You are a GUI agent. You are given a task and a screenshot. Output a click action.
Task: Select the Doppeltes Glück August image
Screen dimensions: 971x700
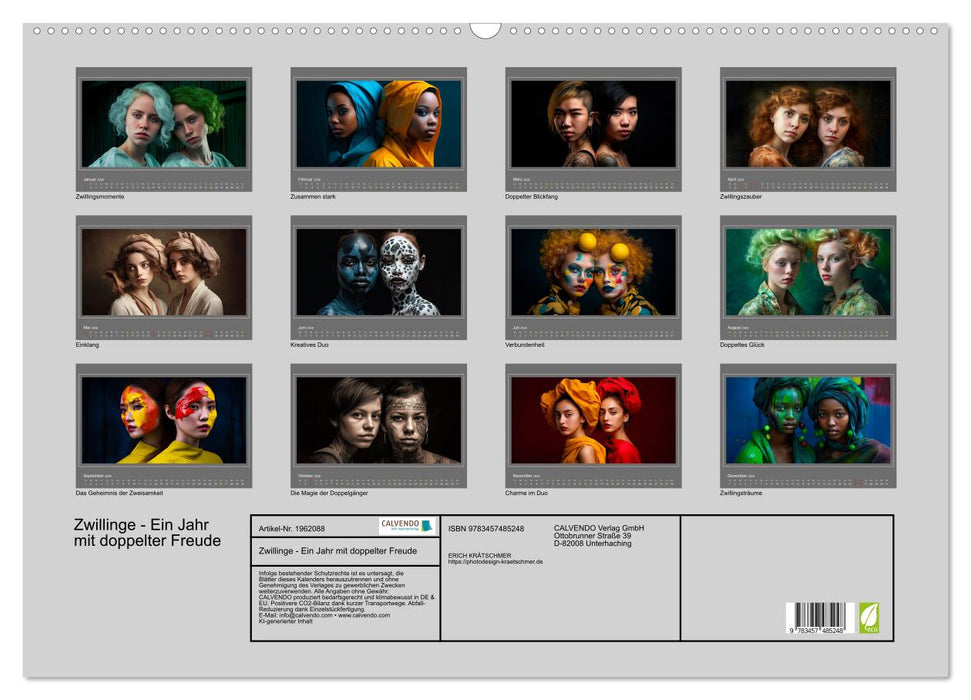(808, 273)
